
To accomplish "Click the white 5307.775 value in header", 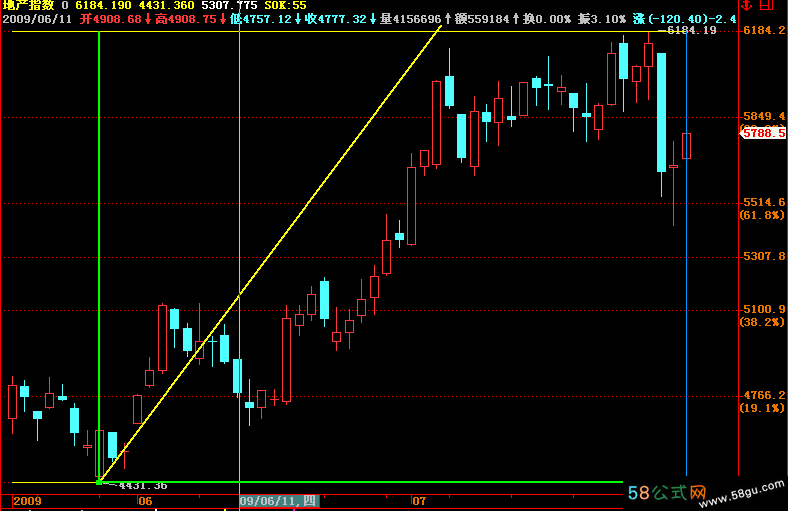I will pyautogui.click(x=229, y=6).
